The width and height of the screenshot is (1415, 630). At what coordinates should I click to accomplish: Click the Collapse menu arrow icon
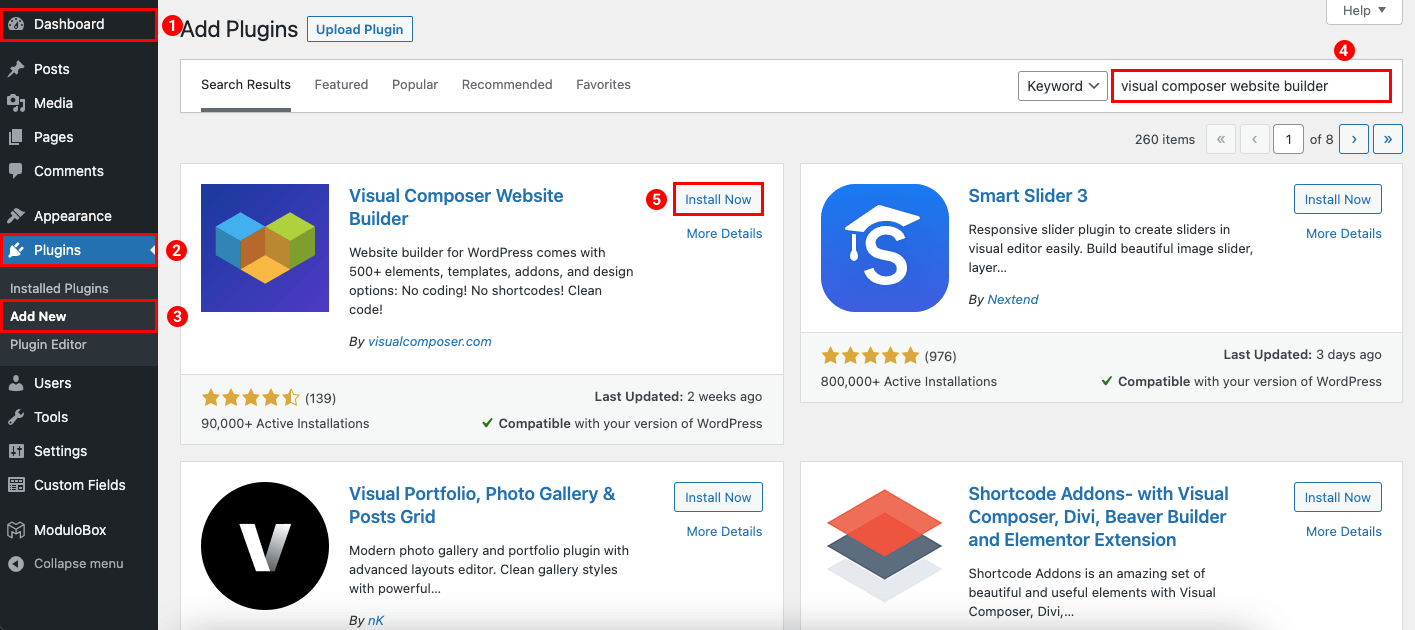[16, 564]
